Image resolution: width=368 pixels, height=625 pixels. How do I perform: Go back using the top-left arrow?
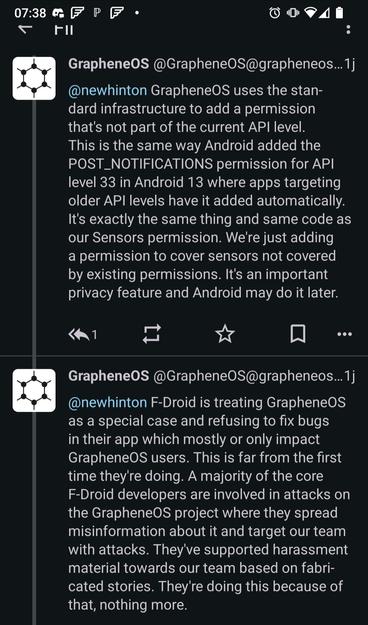[x=25, y=29]
